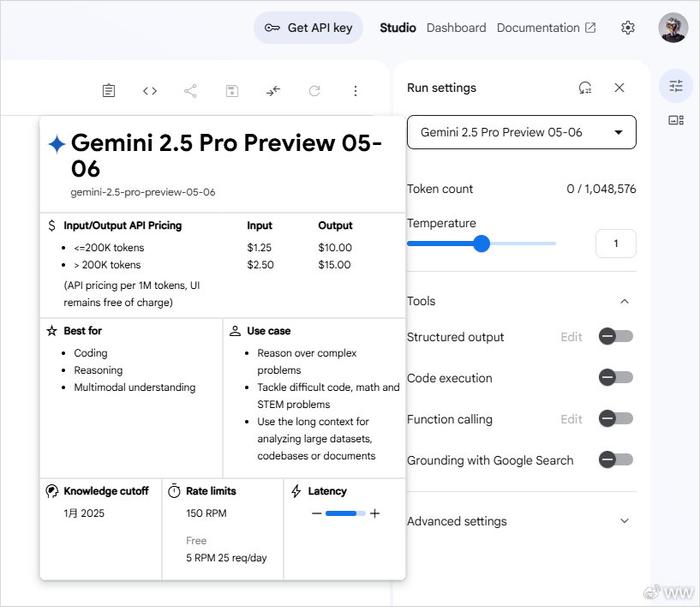Open the Dashboard tab
Screen dimensions: 700x607
pos(456,28)
